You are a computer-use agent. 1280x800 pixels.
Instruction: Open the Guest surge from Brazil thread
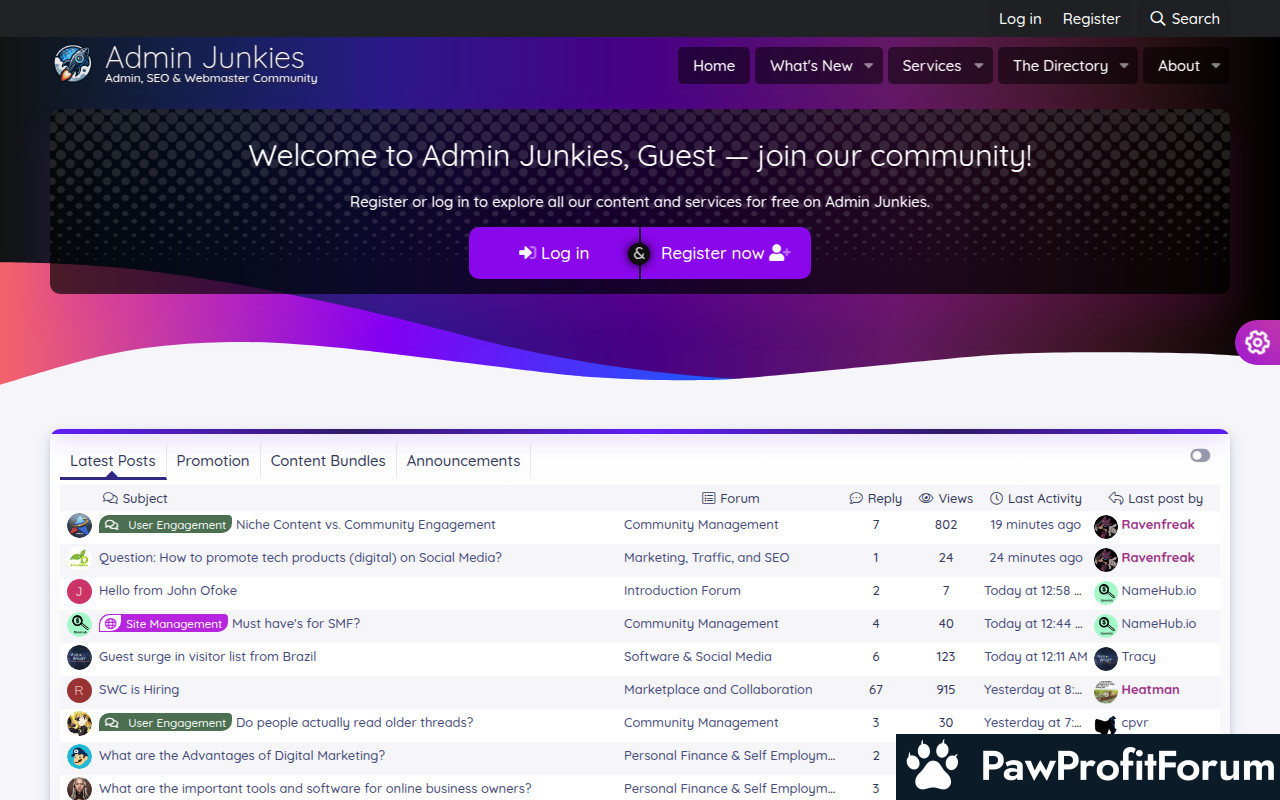[x=207, y=657]
